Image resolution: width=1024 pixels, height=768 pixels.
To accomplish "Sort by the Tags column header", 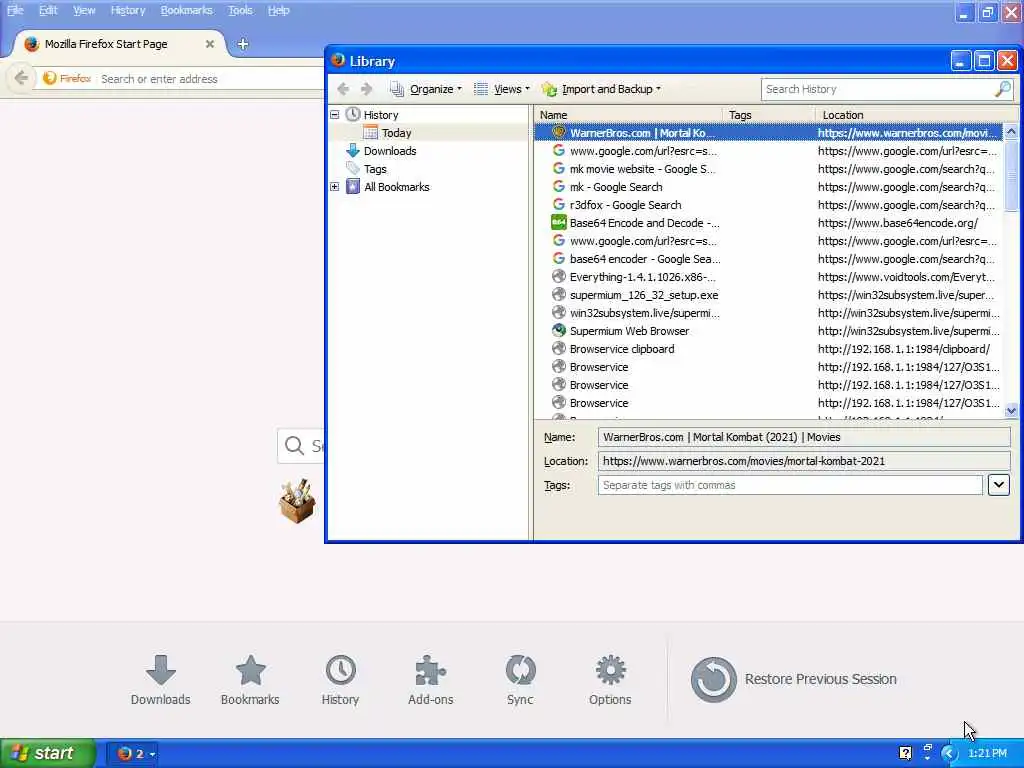I will pyautogui.click(x=769, y=114).
